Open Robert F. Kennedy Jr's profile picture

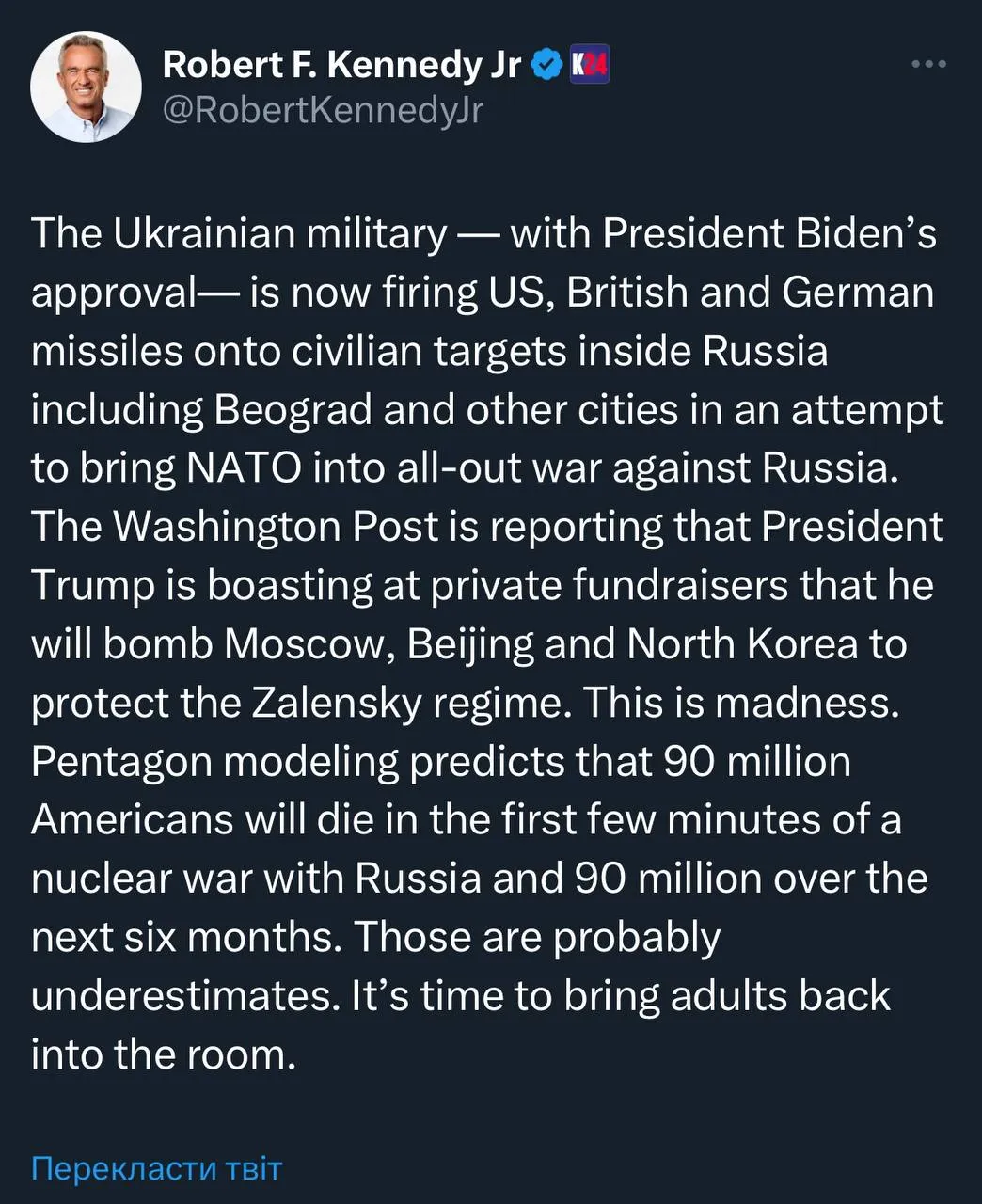(x=86, y=87)
